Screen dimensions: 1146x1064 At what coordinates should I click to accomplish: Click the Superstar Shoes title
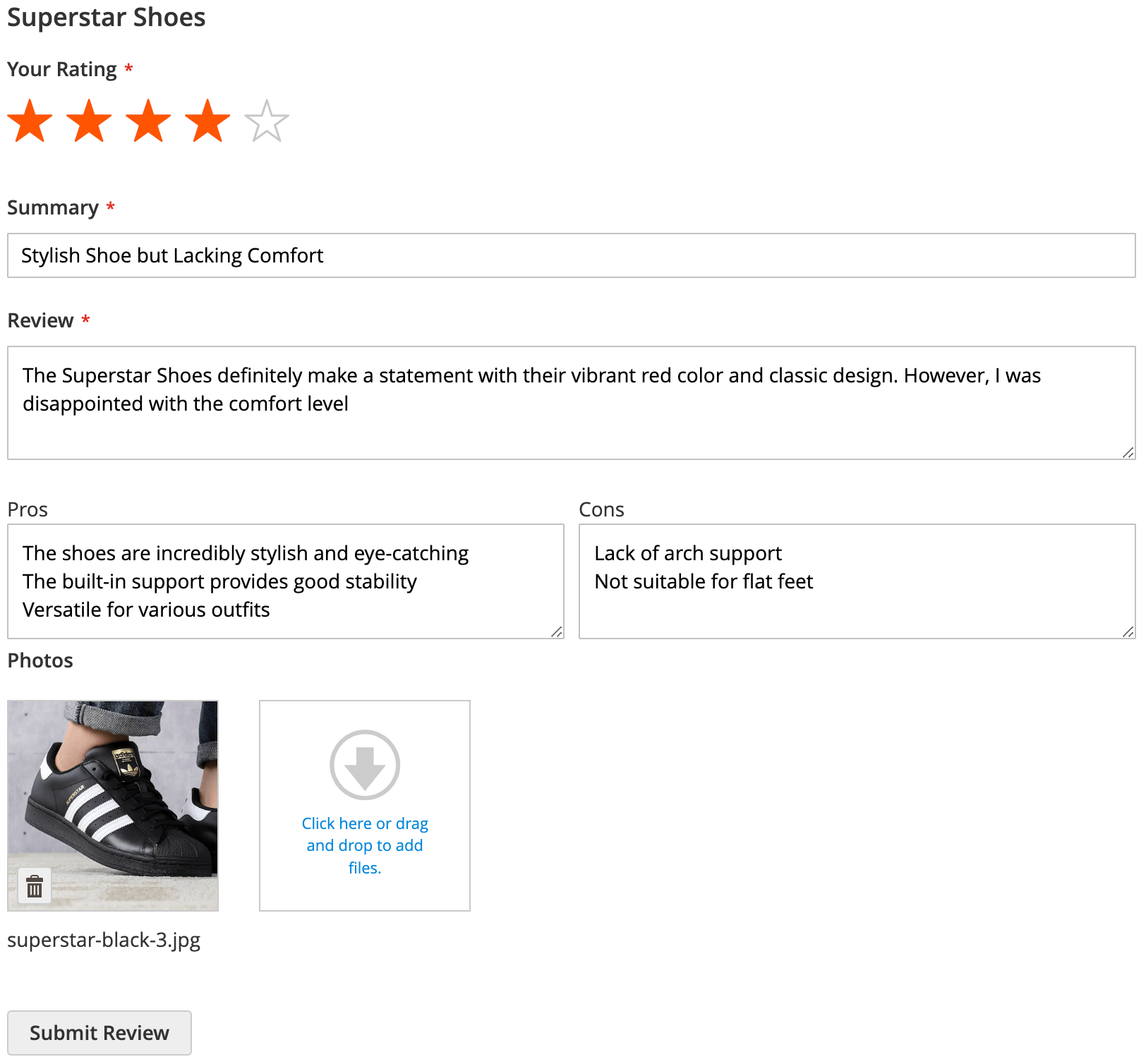coord(106,17)
